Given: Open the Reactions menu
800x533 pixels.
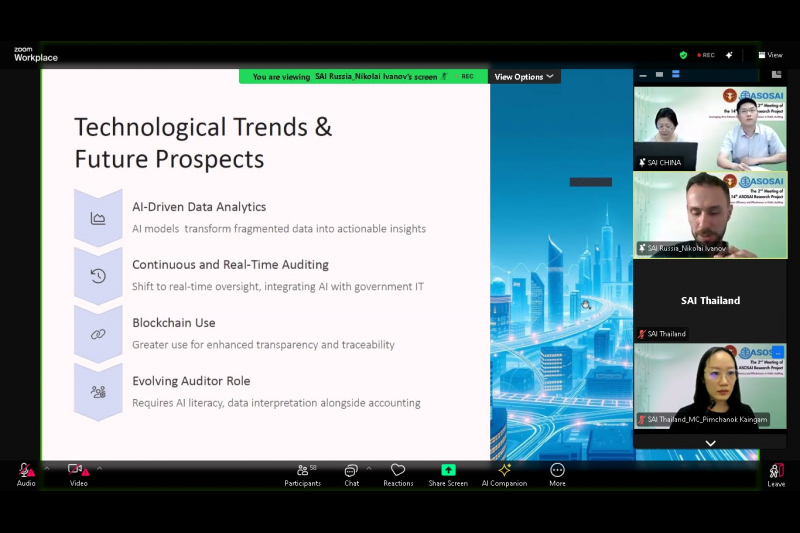Looking at the screenshot, I should pyautogui.click(x=398, y=474).
